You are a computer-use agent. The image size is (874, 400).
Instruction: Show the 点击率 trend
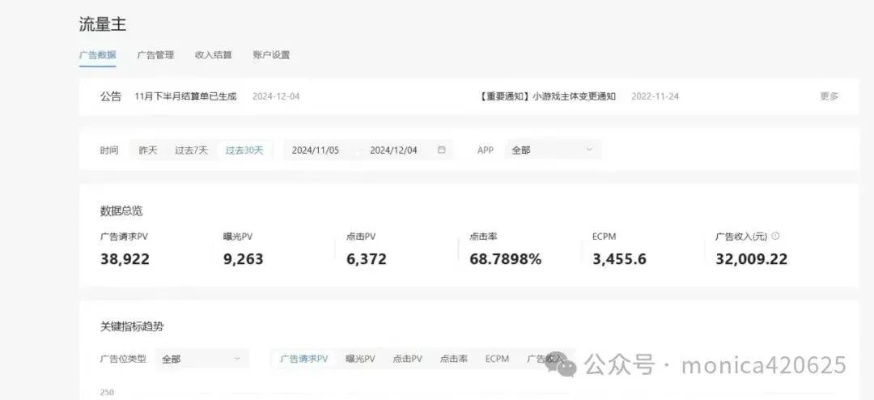tap(454, 359)
